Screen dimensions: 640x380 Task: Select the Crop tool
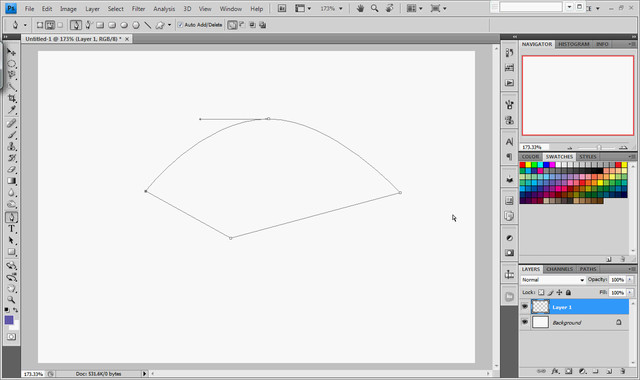(12, 98)
